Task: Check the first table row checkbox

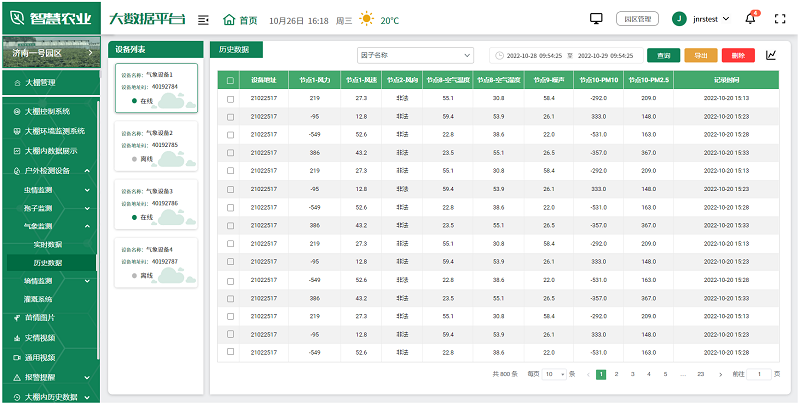Action: [230, 98]
